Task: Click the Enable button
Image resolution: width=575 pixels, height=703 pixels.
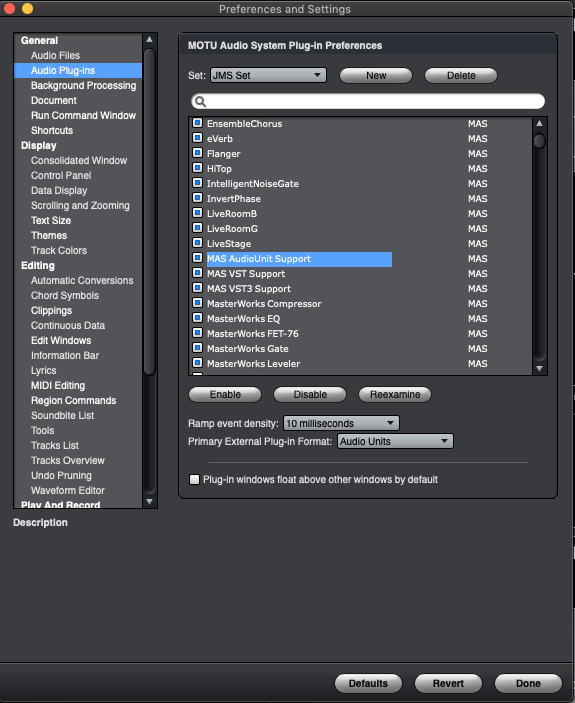Action: click(x=225, y=395)
